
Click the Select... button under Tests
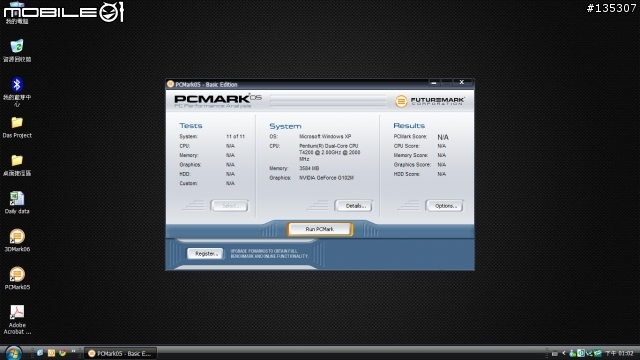click(229, 206)
